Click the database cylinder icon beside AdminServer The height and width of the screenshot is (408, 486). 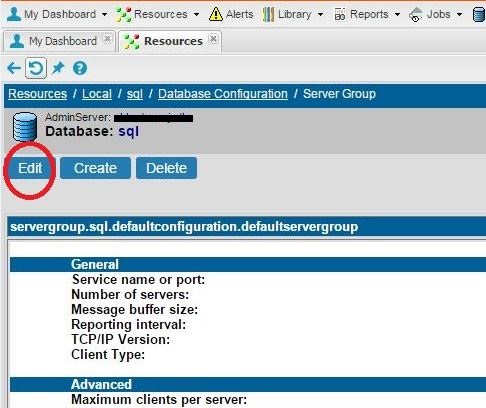(x=25, y=127)
